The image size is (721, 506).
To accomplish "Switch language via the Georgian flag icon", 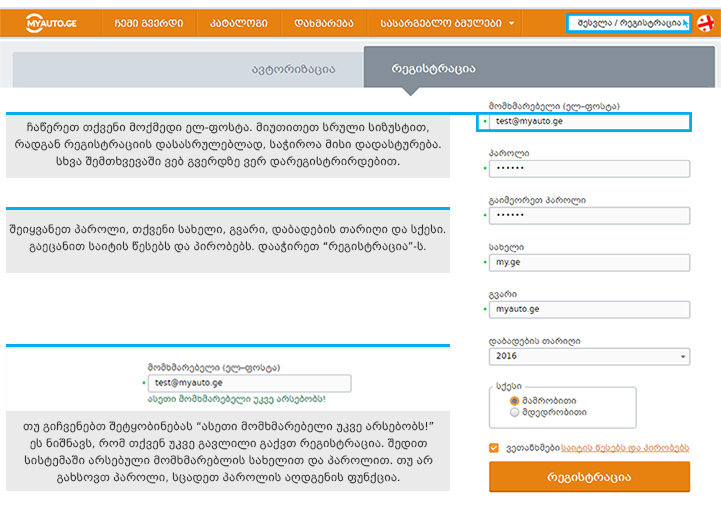I will 705,23.
